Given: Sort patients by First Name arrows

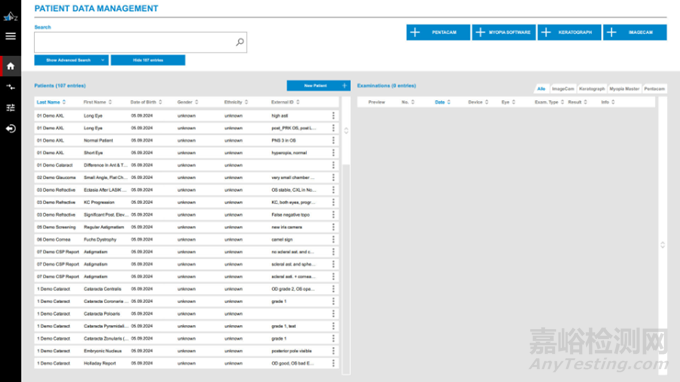Looking at the screenshot, I should [x=110, y=102].
